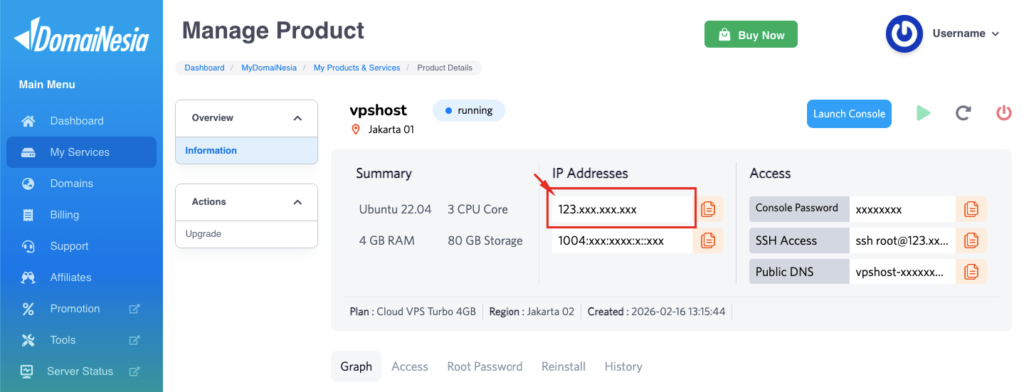
Task: Open the History tab
Action: [x=623, y=367]
